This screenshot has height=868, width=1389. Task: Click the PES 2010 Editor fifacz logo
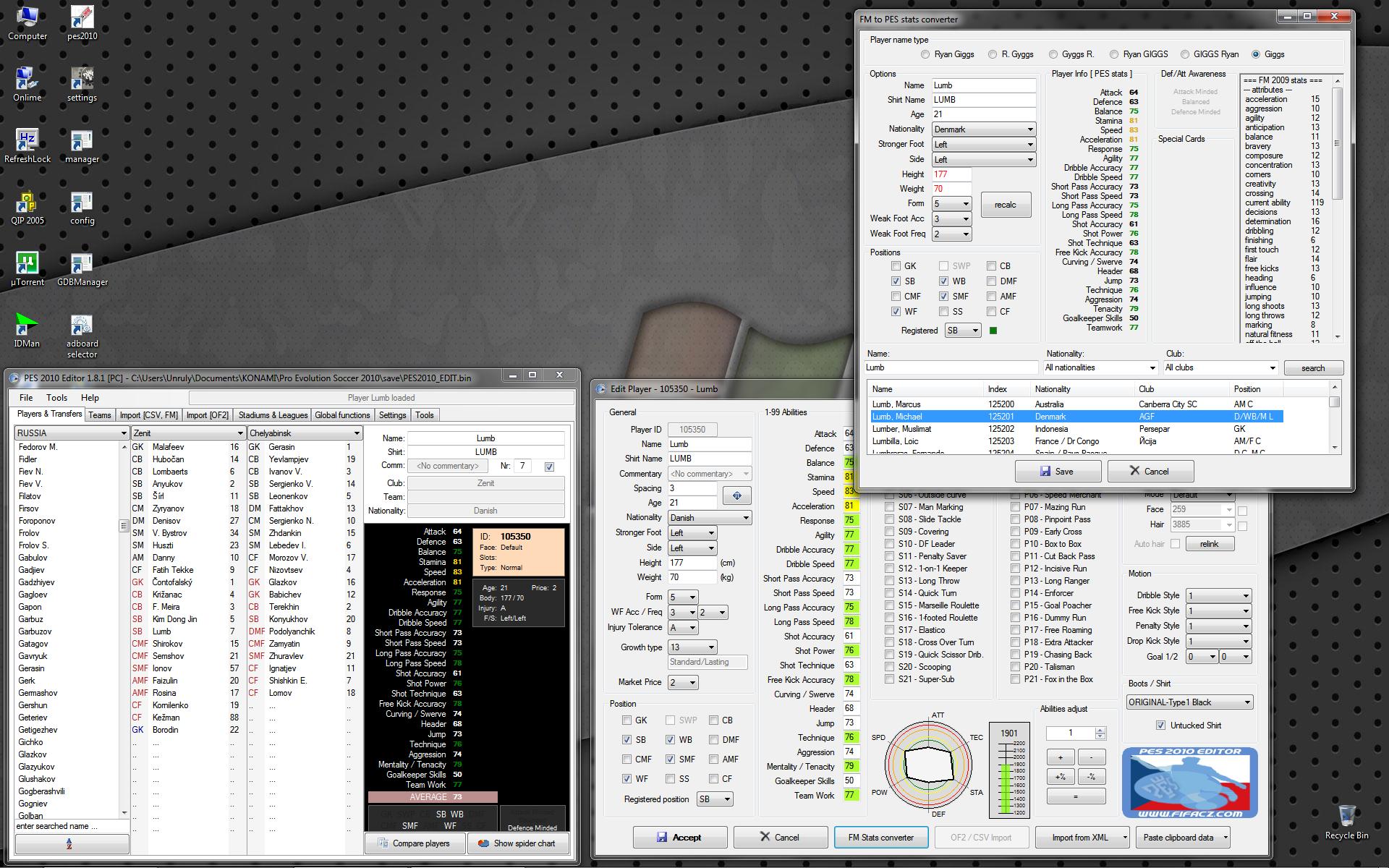coord(1190,783)
